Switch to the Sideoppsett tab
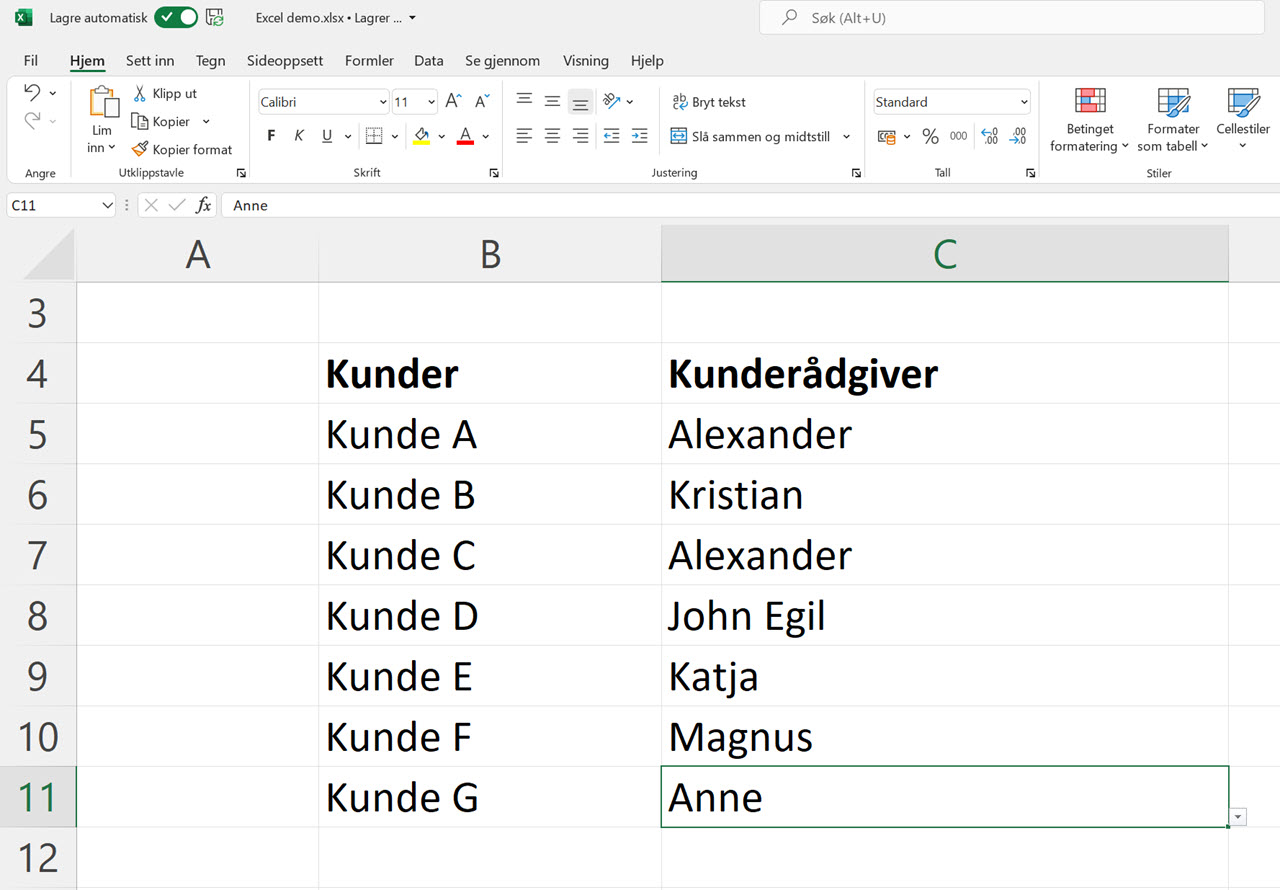 coord(285,60)
